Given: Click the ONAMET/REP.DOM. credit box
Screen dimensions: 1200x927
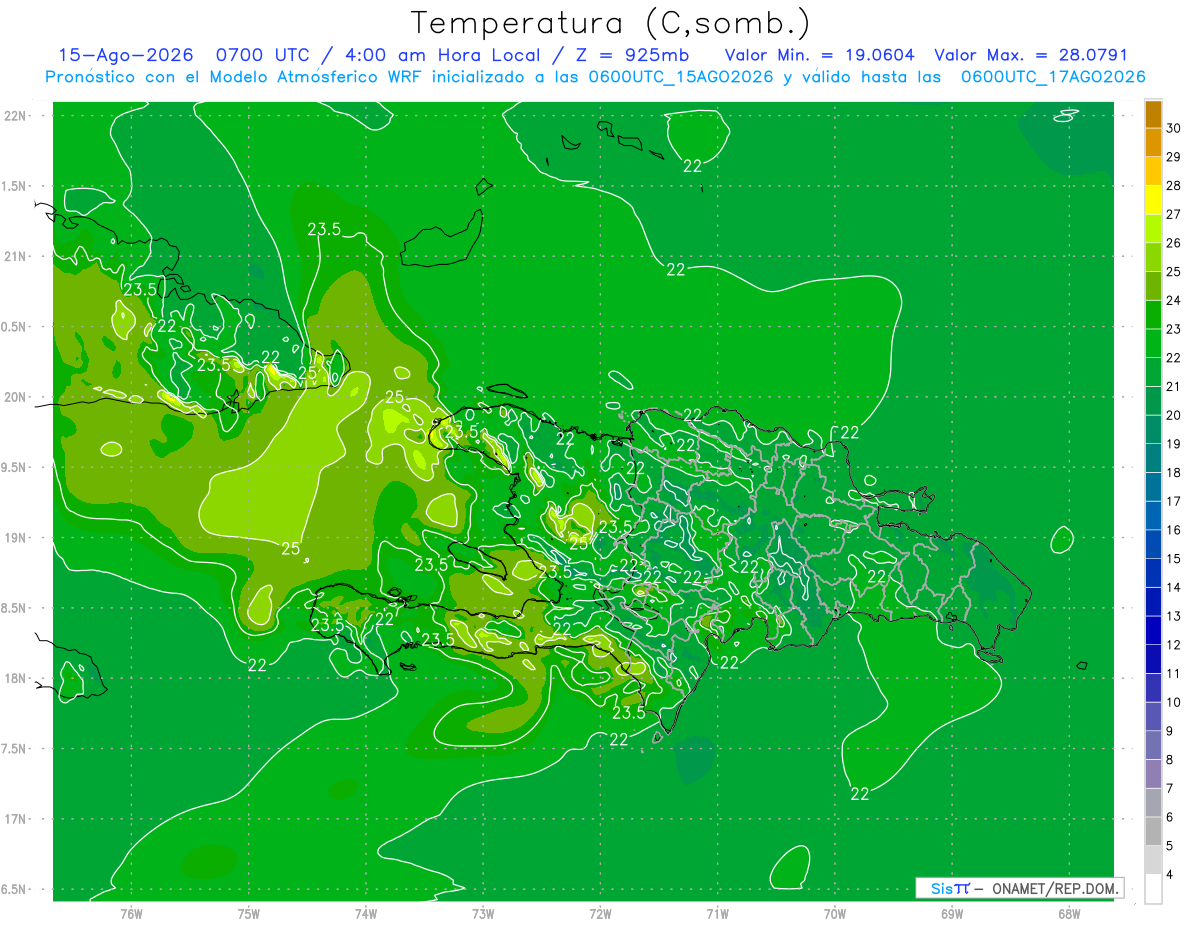Looking at the screenshot, I should [x=1020, y=888].
